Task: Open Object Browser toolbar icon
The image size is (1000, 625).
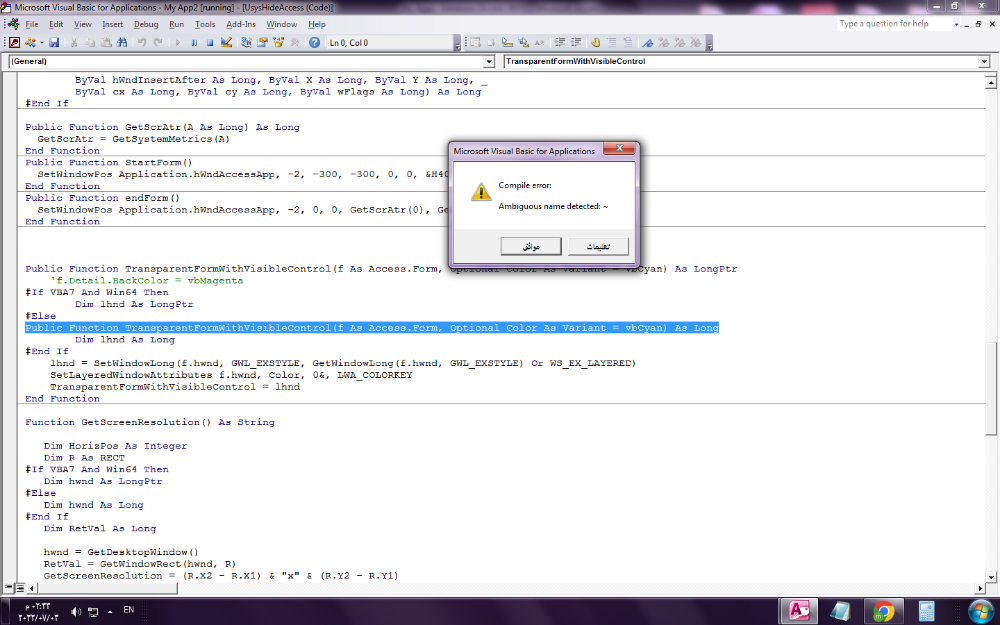Action: click(278, 43)
